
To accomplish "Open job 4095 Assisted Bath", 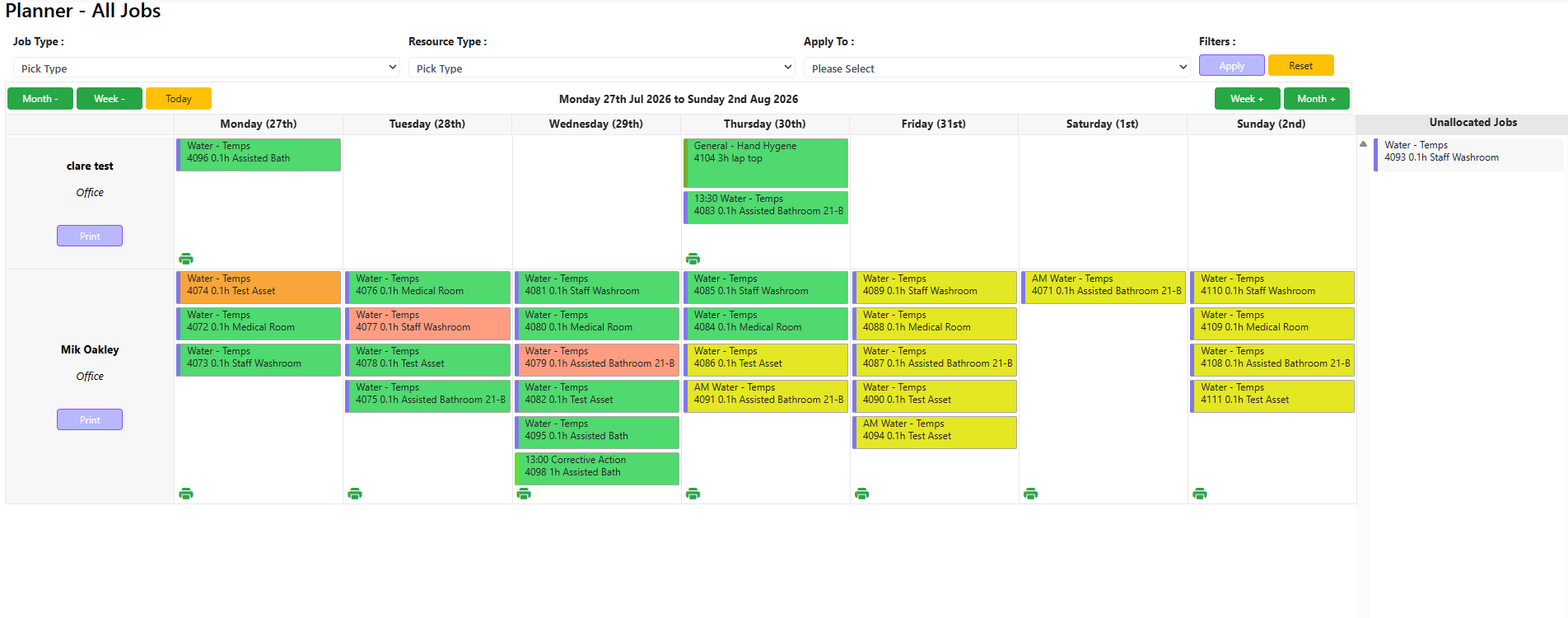I will pyautogui.click(x=596, y=433).
